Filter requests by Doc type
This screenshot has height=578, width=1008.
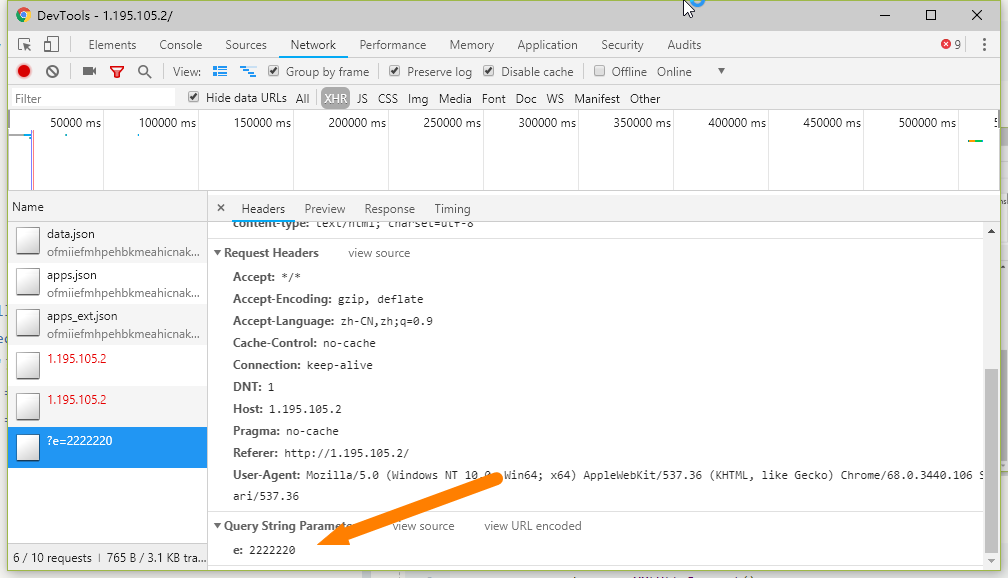click(526, 98)
